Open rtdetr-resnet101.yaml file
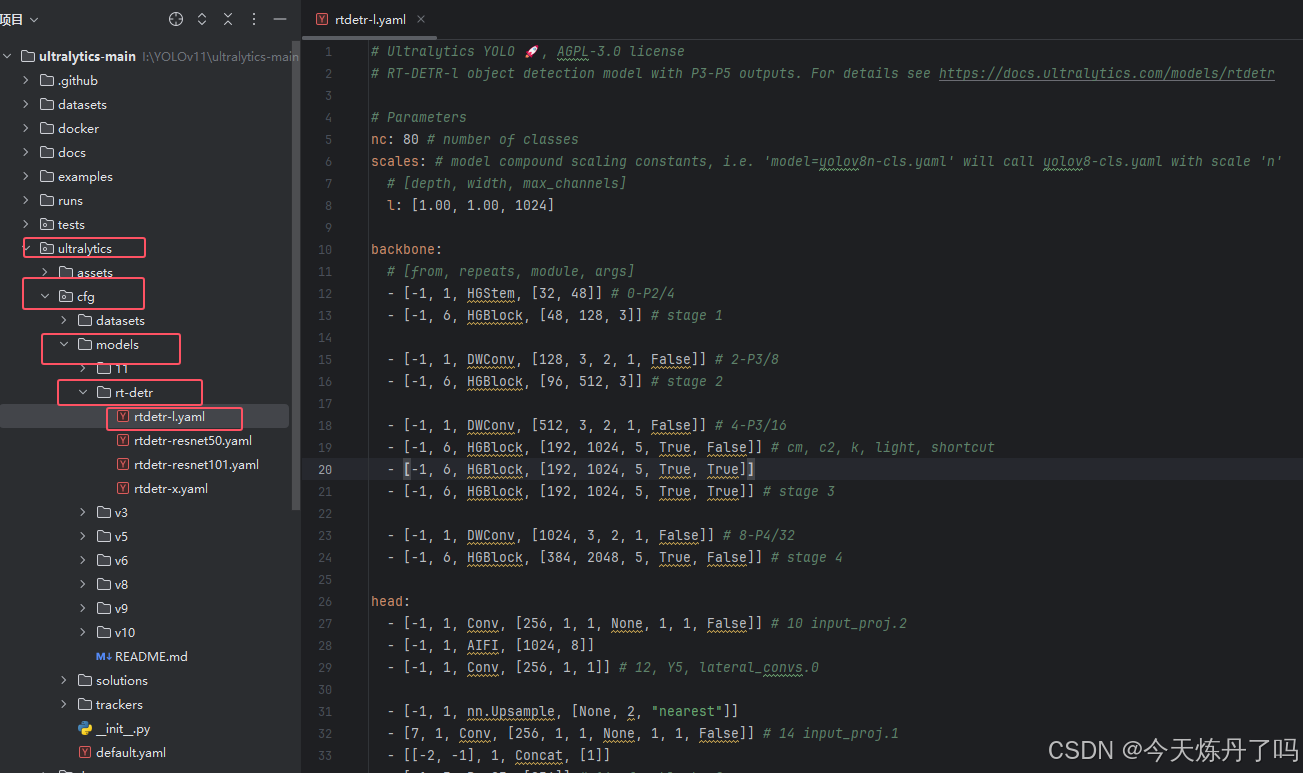This screenshot has height=773, width=1303. click(196, 464)
